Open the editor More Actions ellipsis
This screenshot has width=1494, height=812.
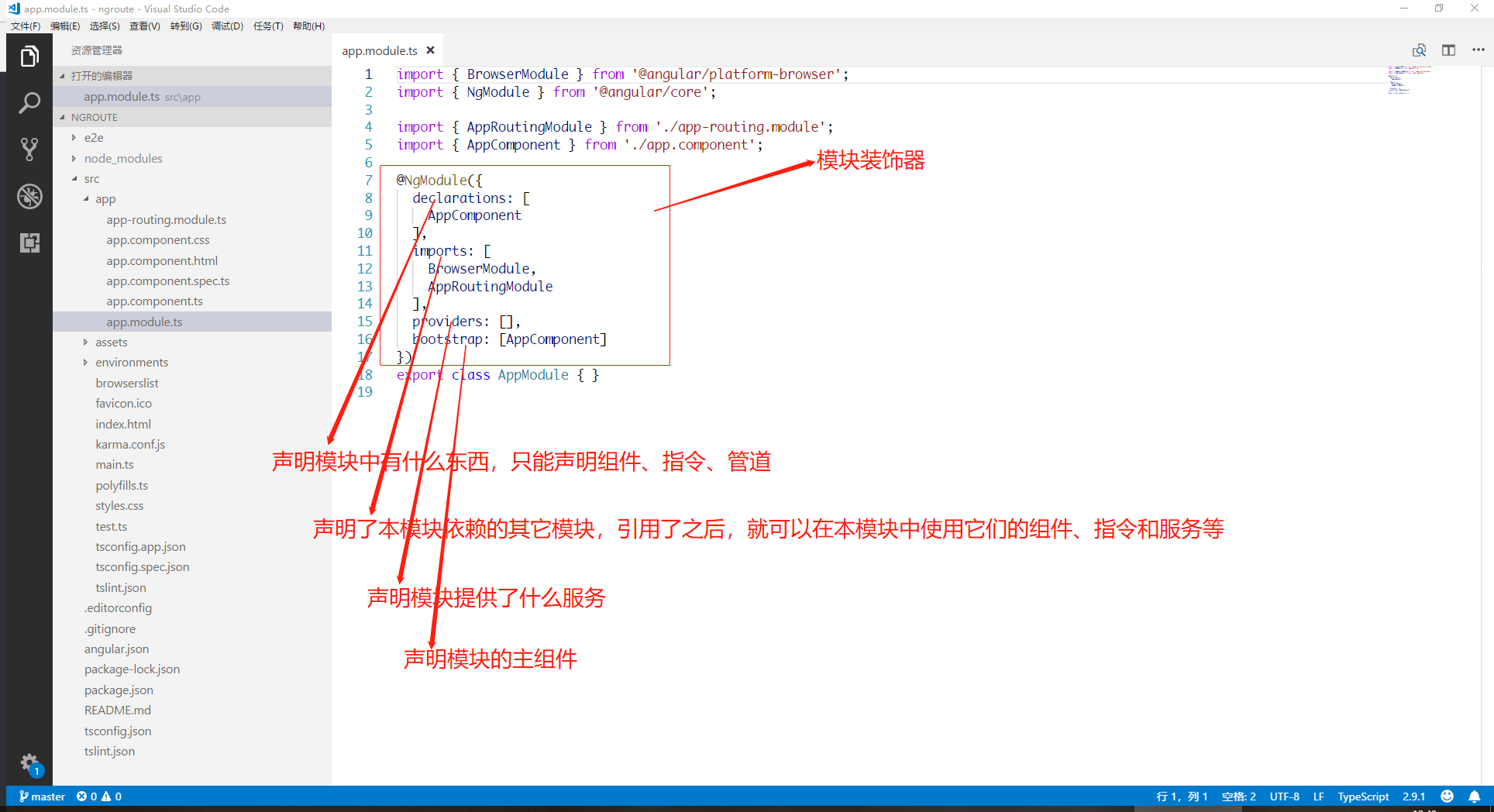click(1478, 50)
